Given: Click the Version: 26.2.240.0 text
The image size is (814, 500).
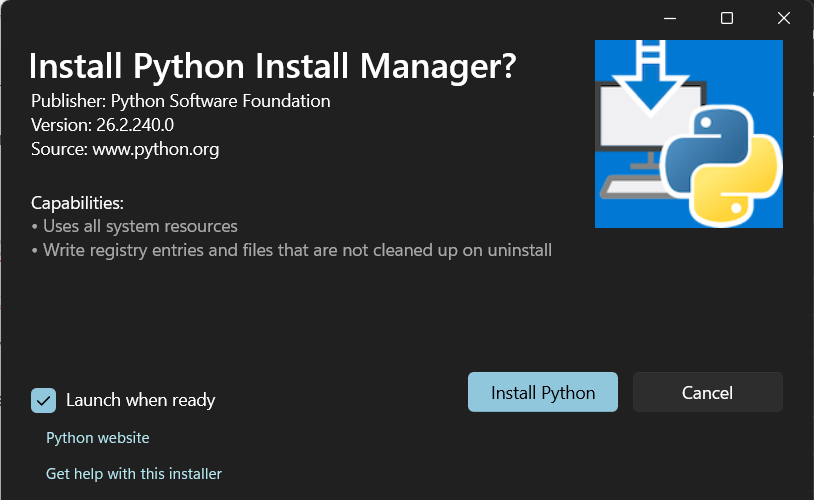Looking at the screenshot, I should 102,125.
